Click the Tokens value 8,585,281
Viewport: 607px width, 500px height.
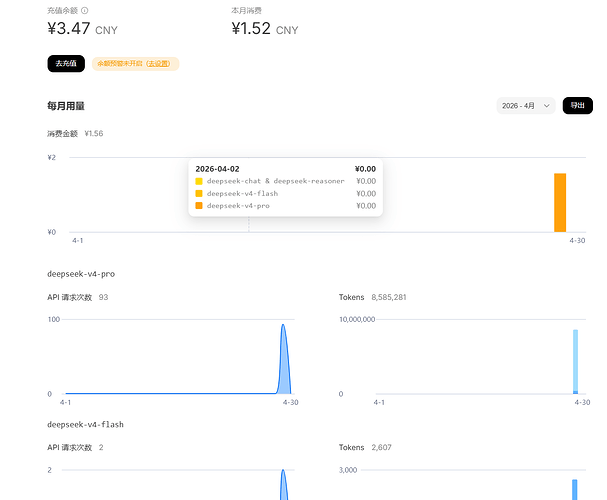tap(389, 297)
